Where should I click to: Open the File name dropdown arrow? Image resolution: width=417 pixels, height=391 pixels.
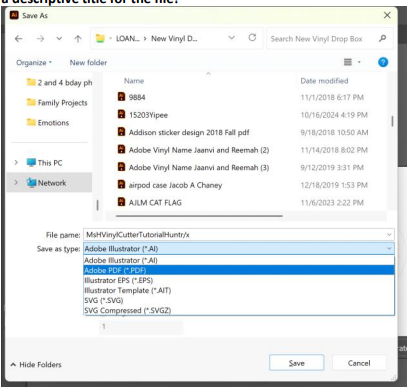click(389, 235)
